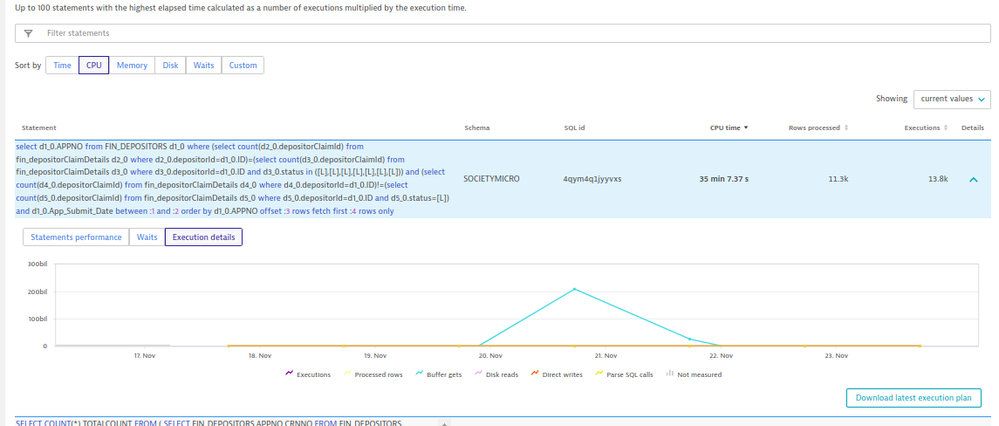Click the Not measured legend icon

(x=669, y=374)
